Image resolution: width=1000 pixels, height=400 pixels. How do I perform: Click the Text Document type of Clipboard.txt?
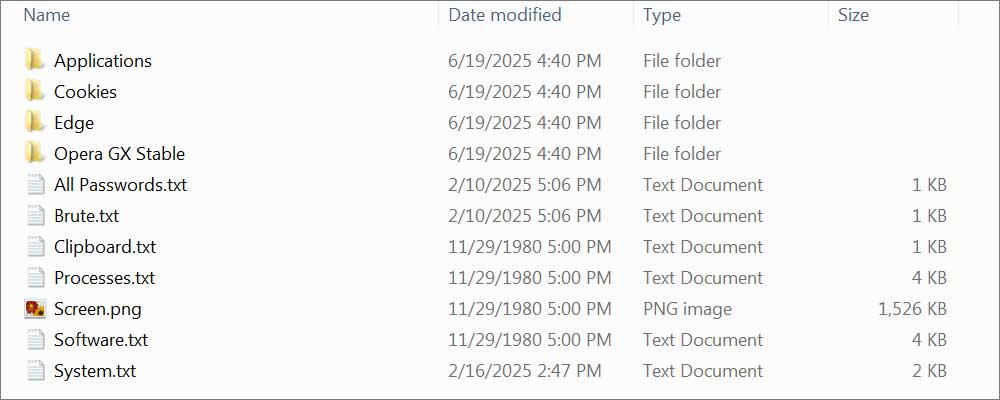pyautogui.click(x=703, y=246)
